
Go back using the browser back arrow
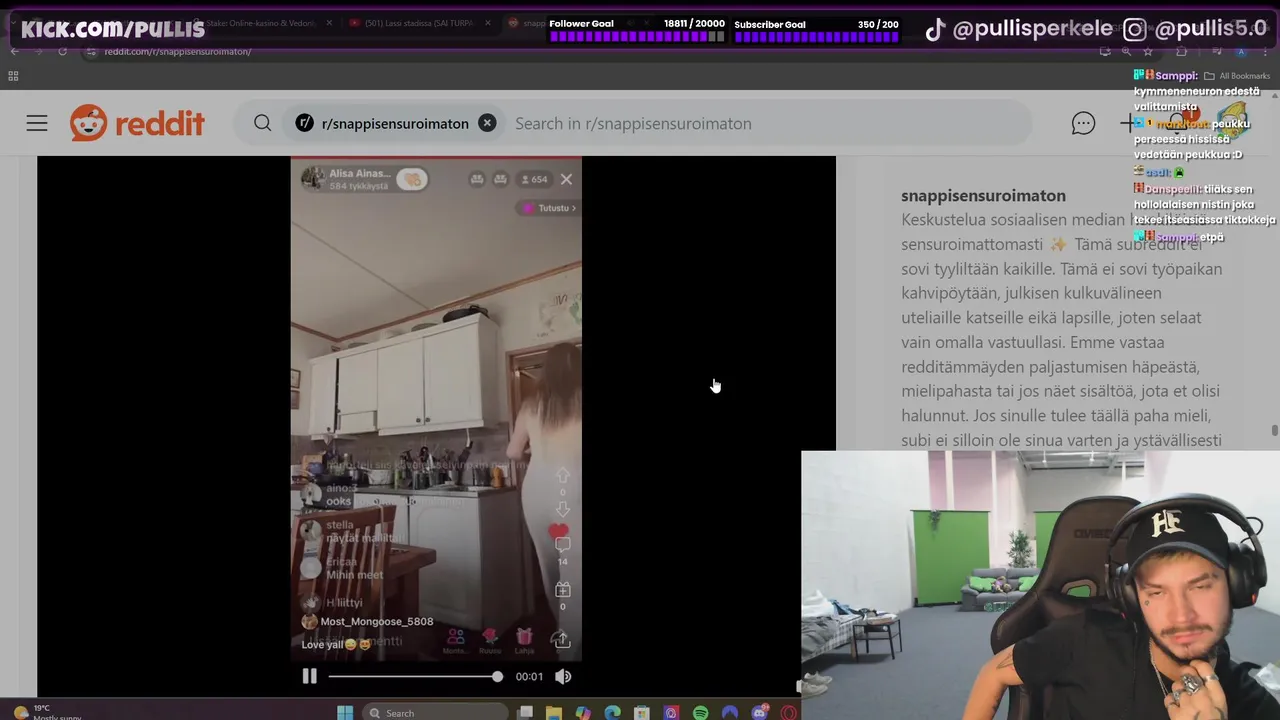tap(15, 51)
